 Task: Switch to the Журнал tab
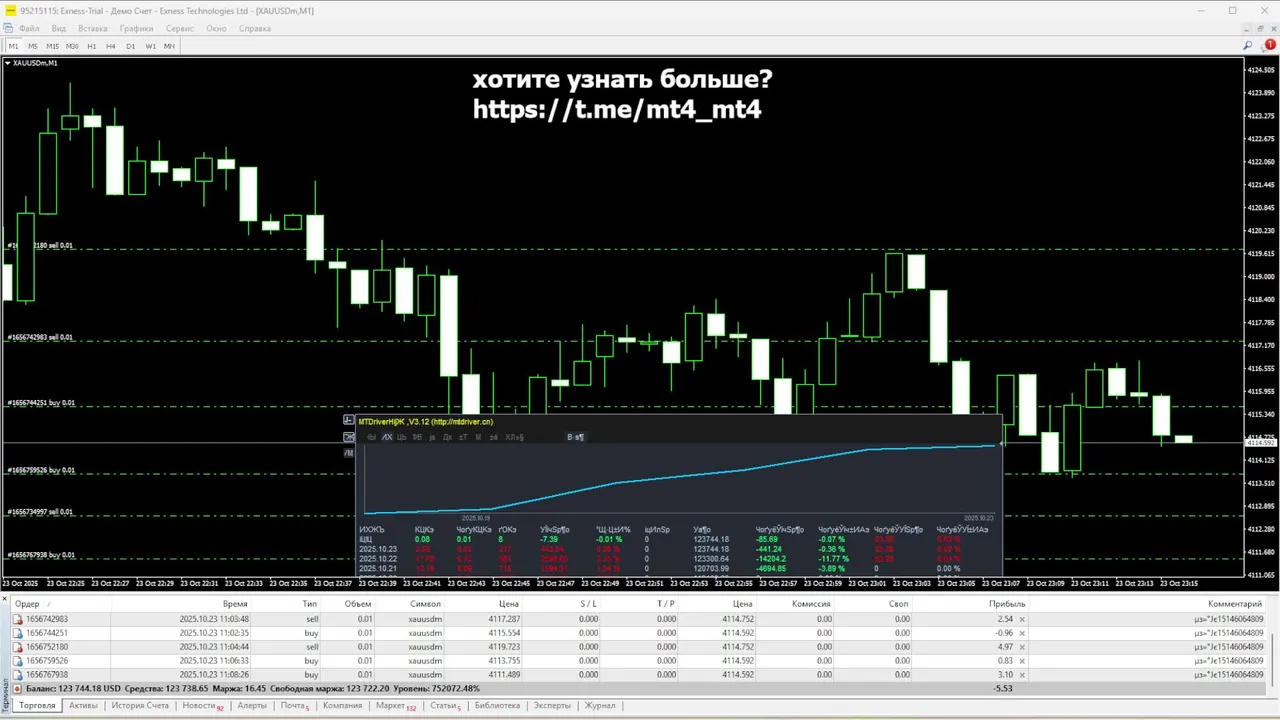600,706
